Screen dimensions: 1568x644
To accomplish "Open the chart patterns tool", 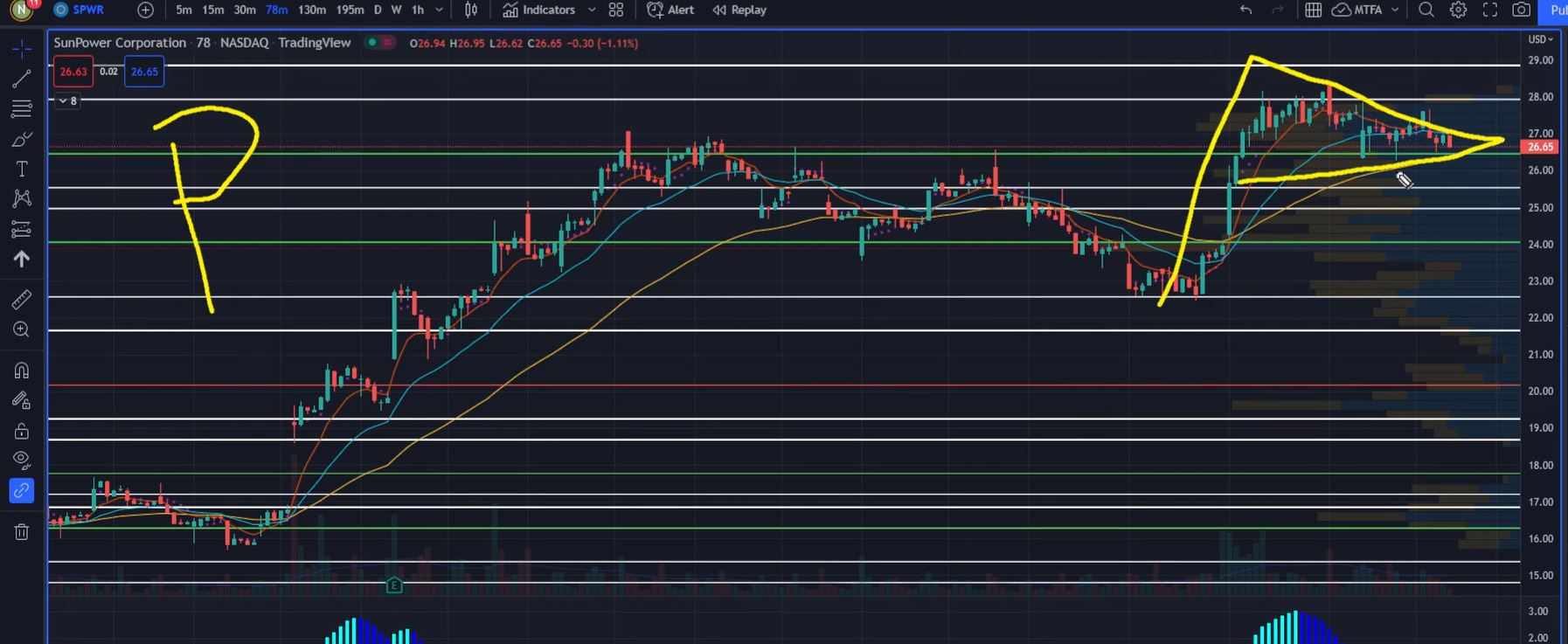I will click(x=22, y=198).
